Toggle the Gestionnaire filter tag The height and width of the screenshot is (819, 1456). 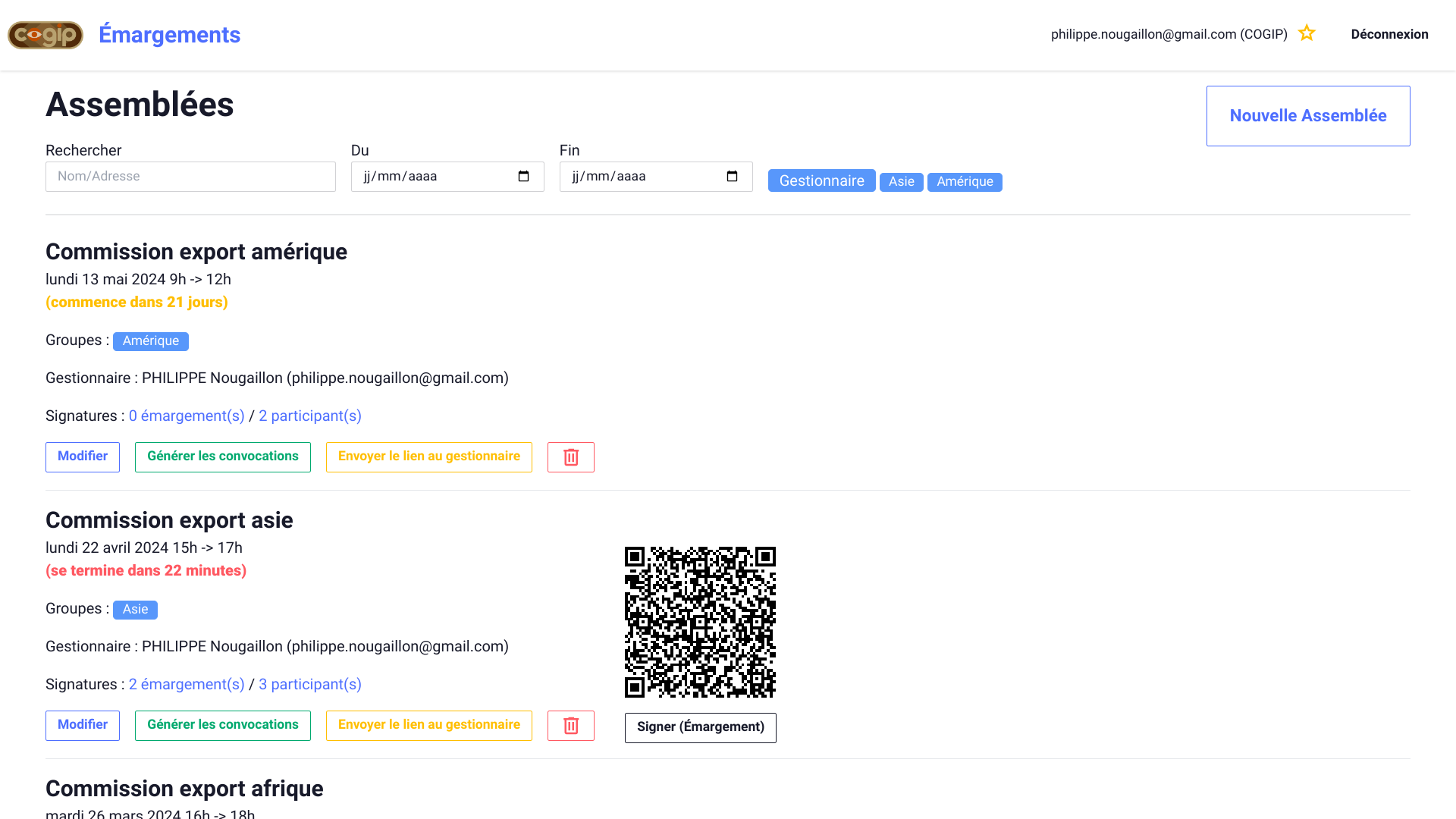click(x=821, y=181)
